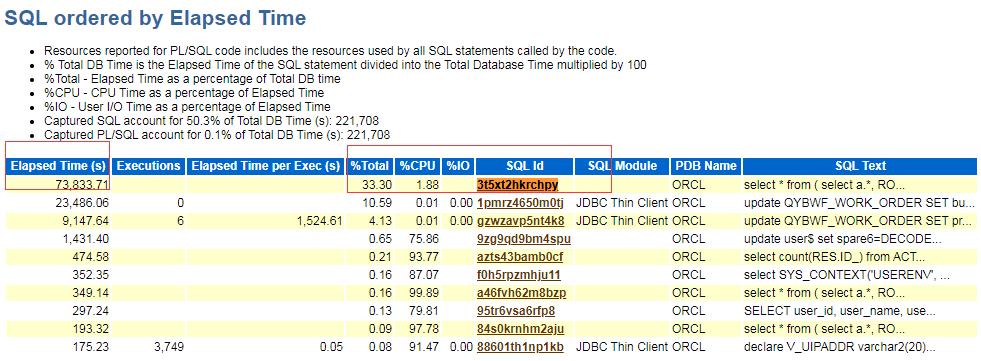Image resolution: width=981 pixels, height=361 pixels.
Task: Click the Elapsed Time (s) column header
Action: (58, 166)
